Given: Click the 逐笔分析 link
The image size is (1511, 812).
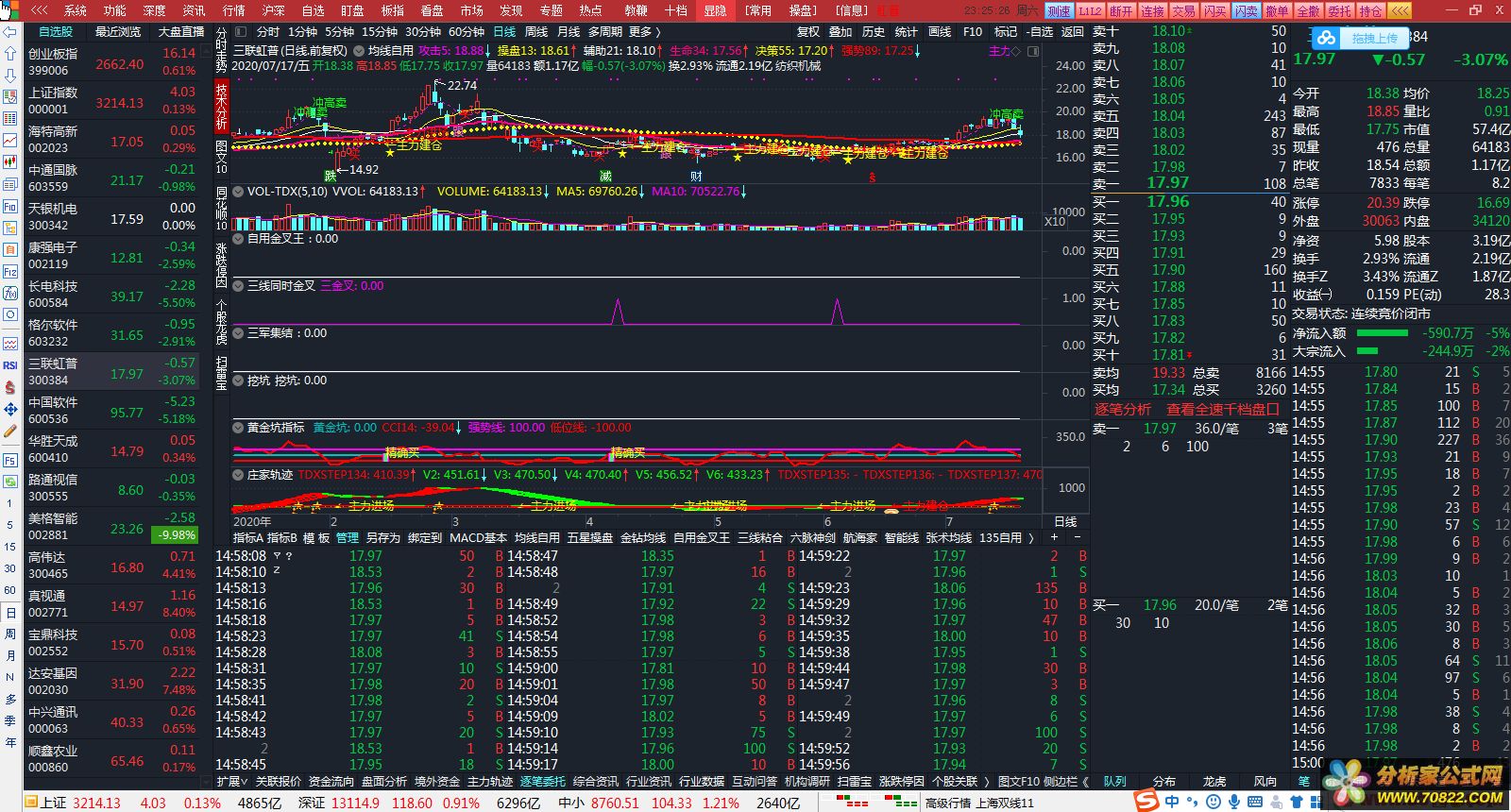Looking at the screenshot, I should [x=1122, y=409].
